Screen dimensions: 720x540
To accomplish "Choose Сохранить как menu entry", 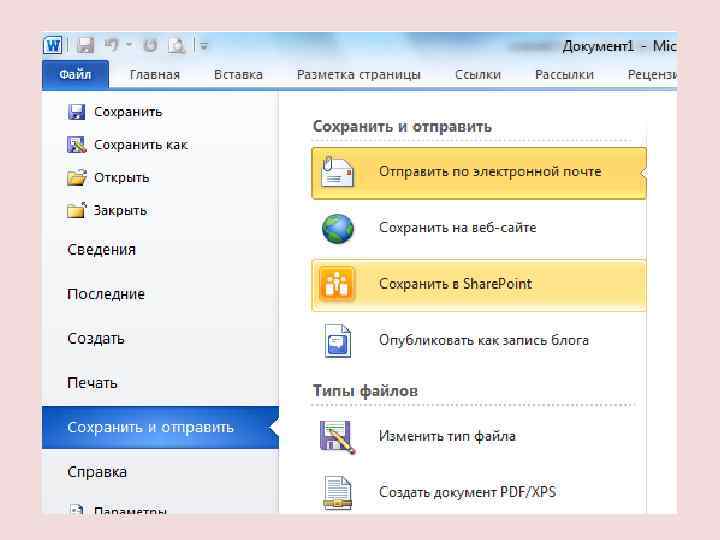I will click(x=141, y=145).
